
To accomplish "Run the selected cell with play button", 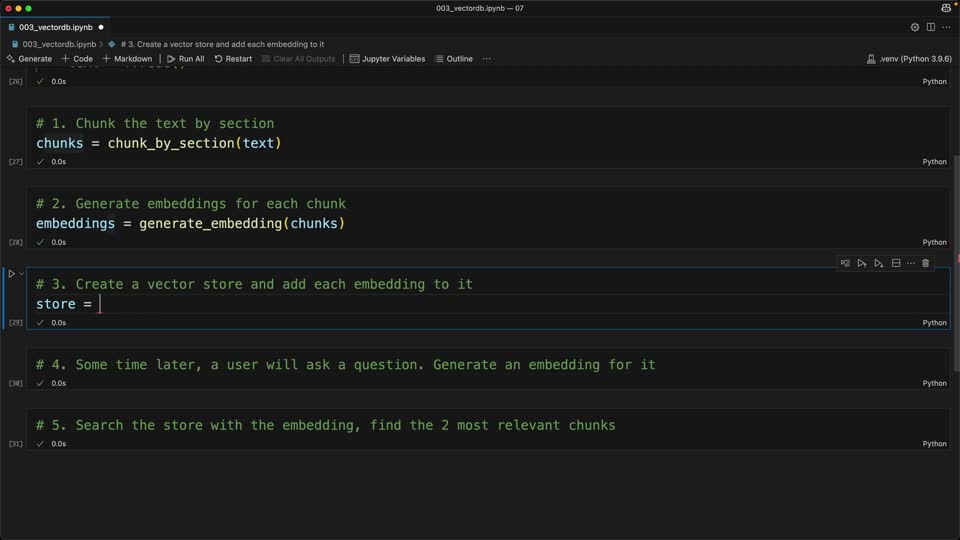I will [x=11, y=274].
